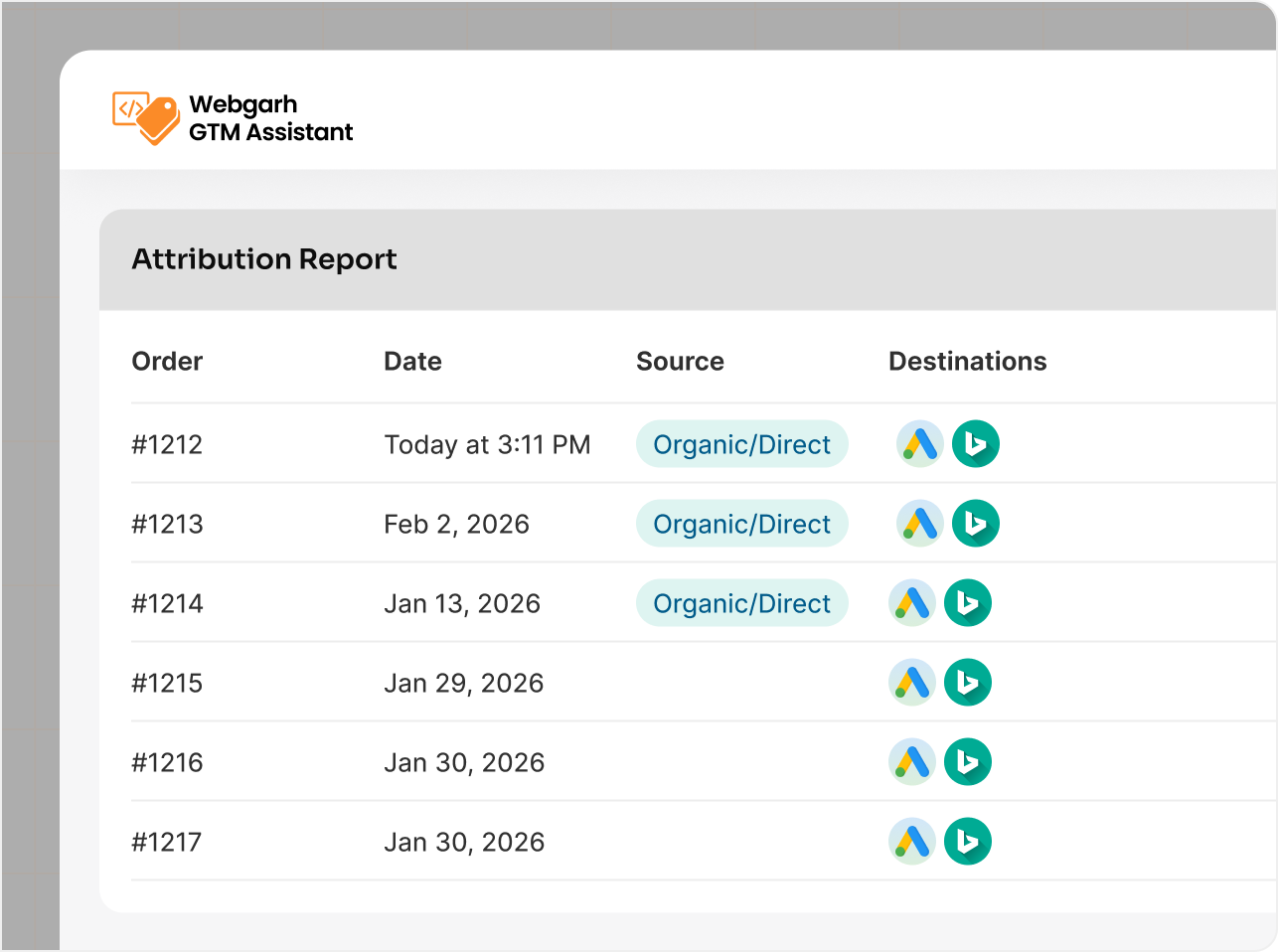Select the Bing icon for order #1214
The image size is (1278, 952).
[x=968, y=603]
